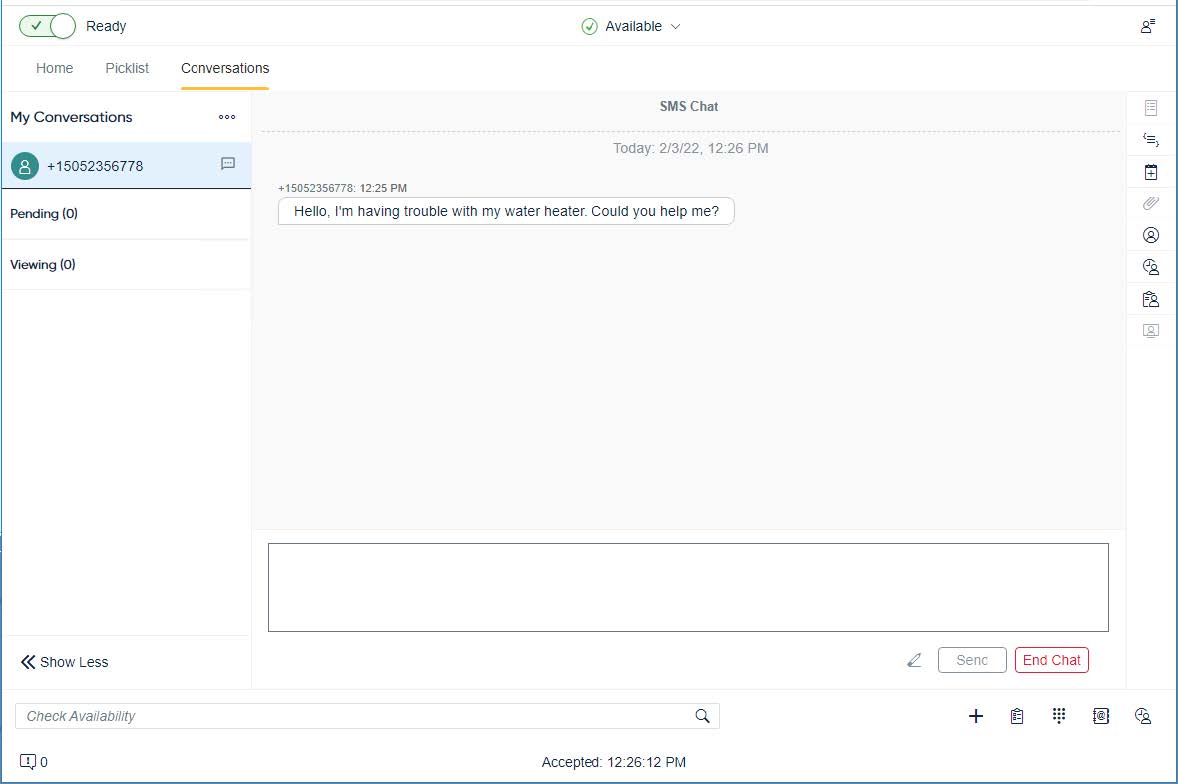Expand the Viewing (0) section
Image resolution: width=1178 pixels, height=784 pixels.
coord(43,265)
